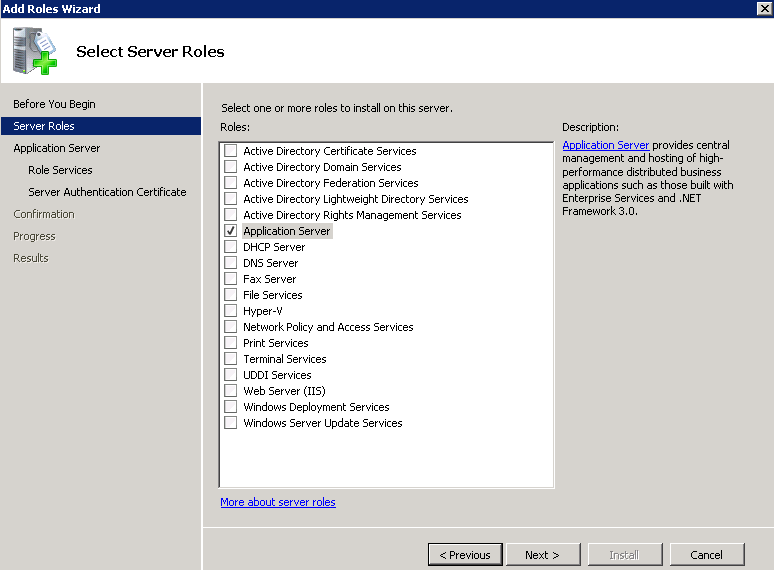Check the DNS Server role
The image size is (774, 570).
[231, 263]
